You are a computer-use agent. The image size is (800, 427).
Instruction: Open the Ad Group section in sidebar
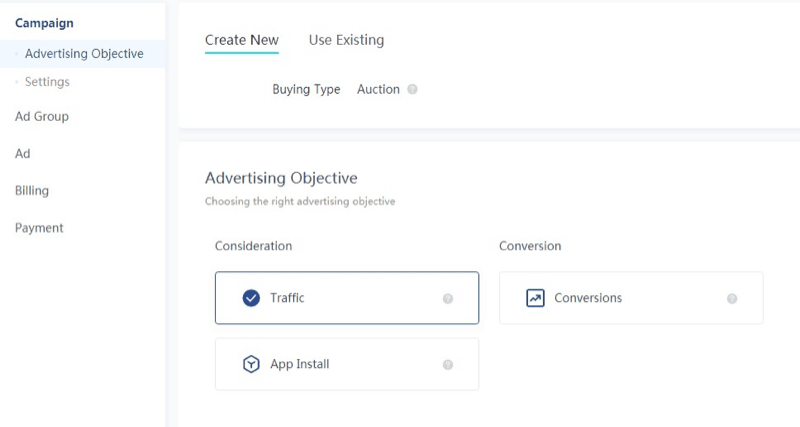point(42,116)
